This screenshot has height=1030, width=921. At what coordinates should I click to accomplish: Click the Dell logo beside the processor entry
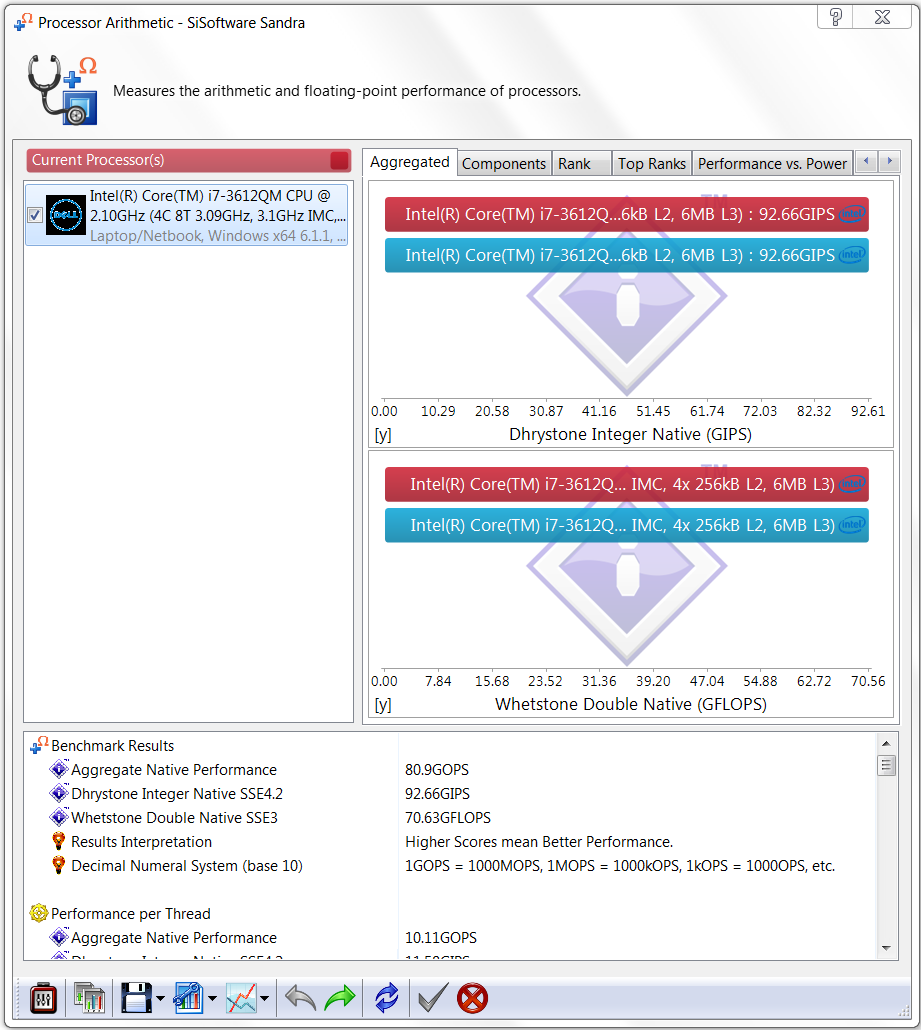click(66, 215)
